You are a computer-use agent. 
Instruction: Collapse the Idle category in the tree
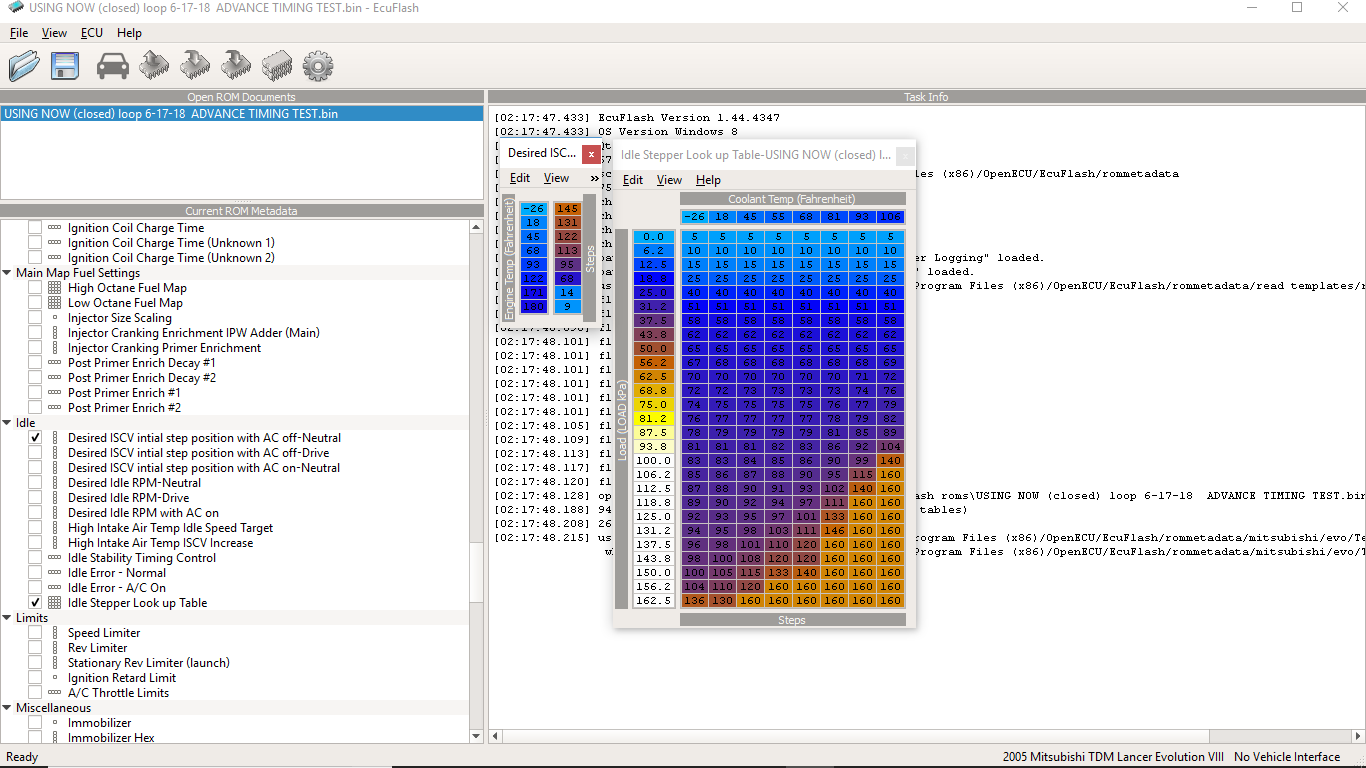click(8, 423)
